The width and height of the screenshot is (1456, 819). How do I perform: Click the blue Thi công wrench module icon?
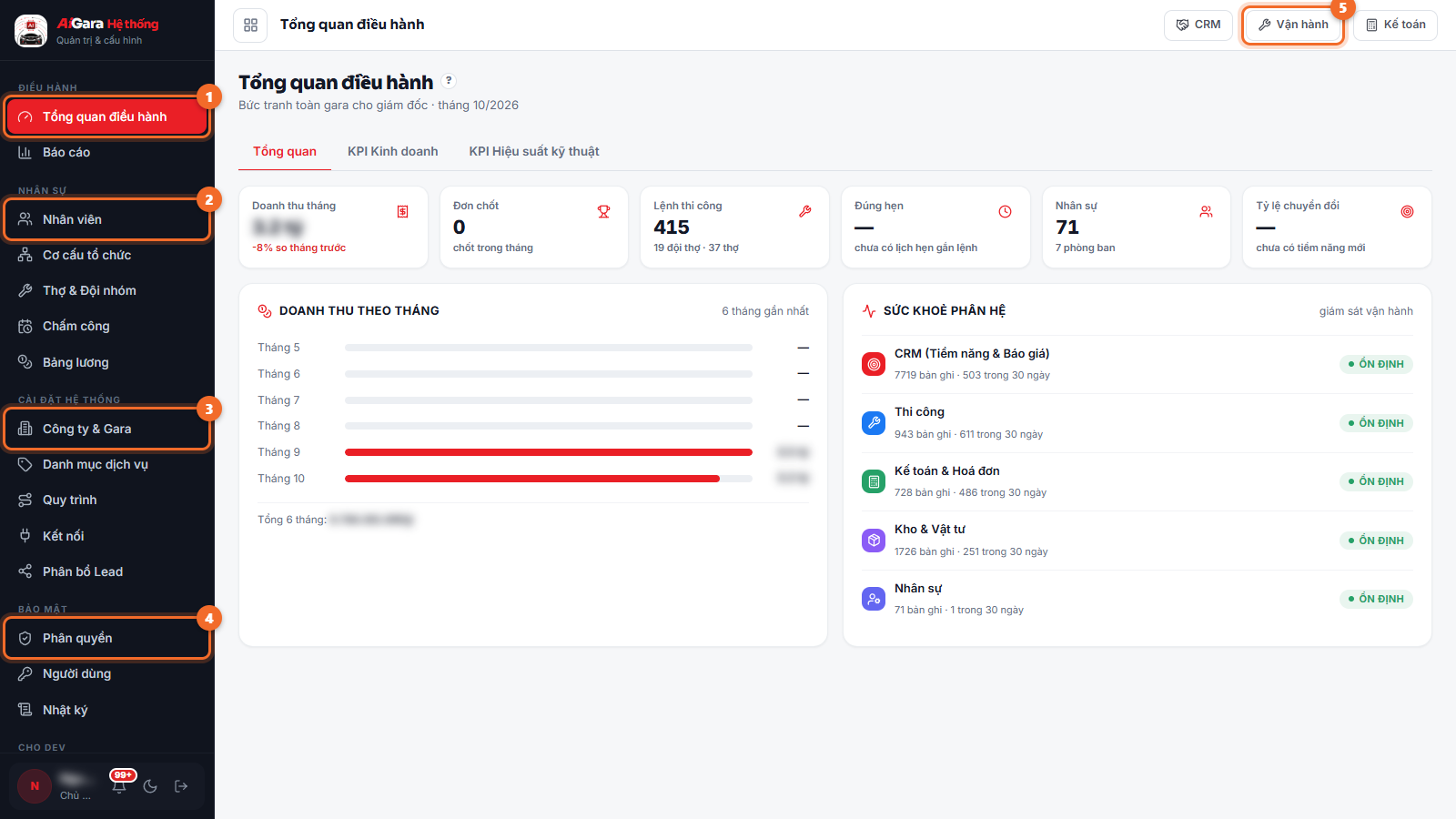click(874, 423)
